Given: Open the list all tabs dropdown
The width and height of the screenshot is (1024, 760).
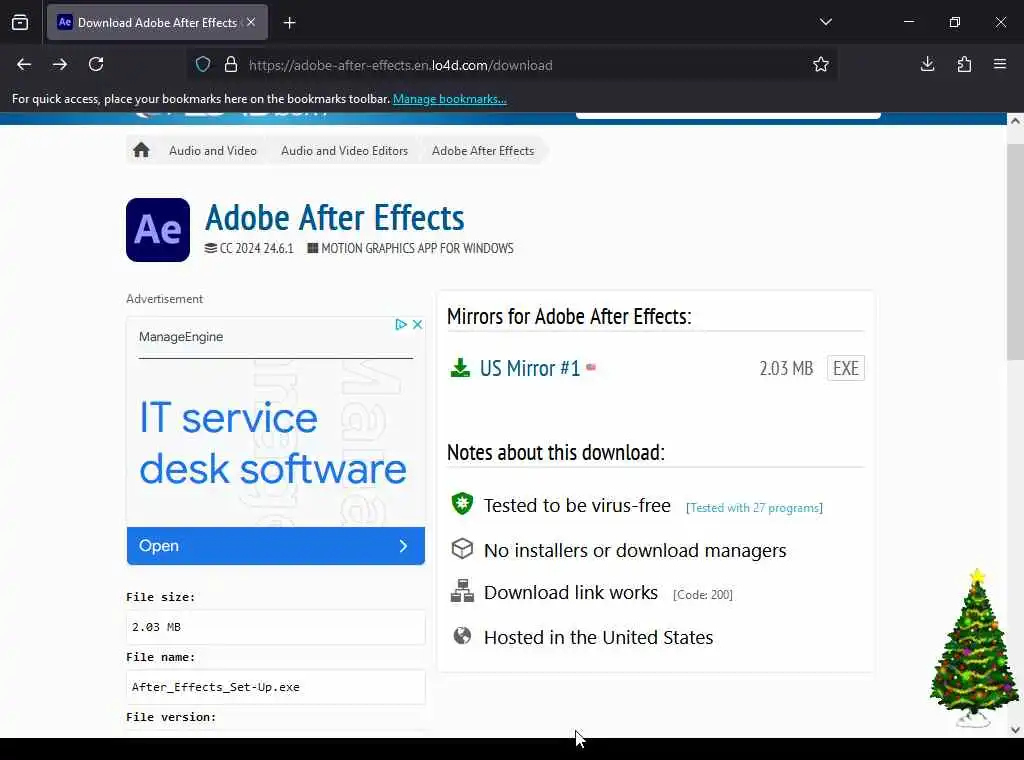Looking at the screenshot, I should coord(825,22).
